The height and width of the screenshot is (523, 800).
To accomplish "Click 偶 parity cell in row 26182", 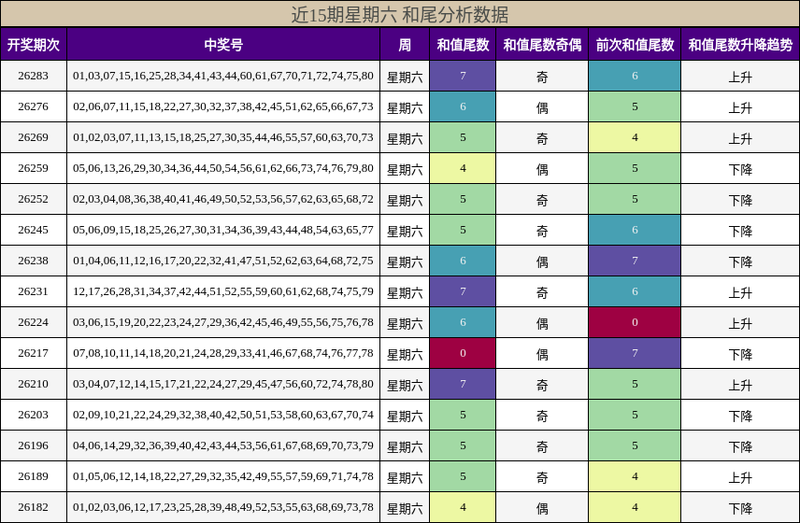I will (542, 508).
